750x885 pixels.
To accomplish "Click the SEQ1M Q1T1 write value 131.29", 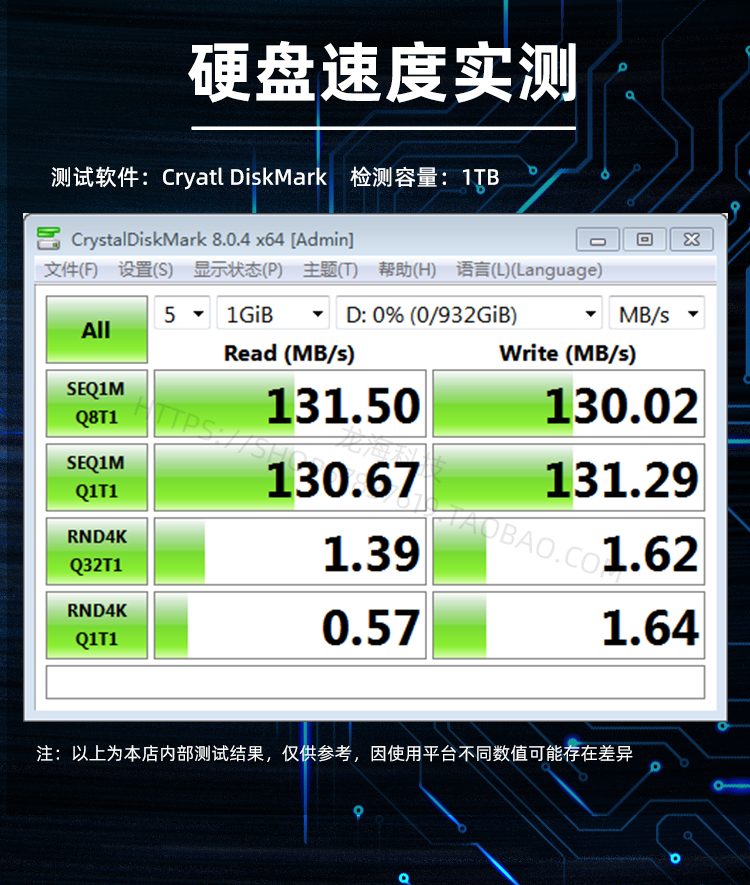I will coord(569,477).
